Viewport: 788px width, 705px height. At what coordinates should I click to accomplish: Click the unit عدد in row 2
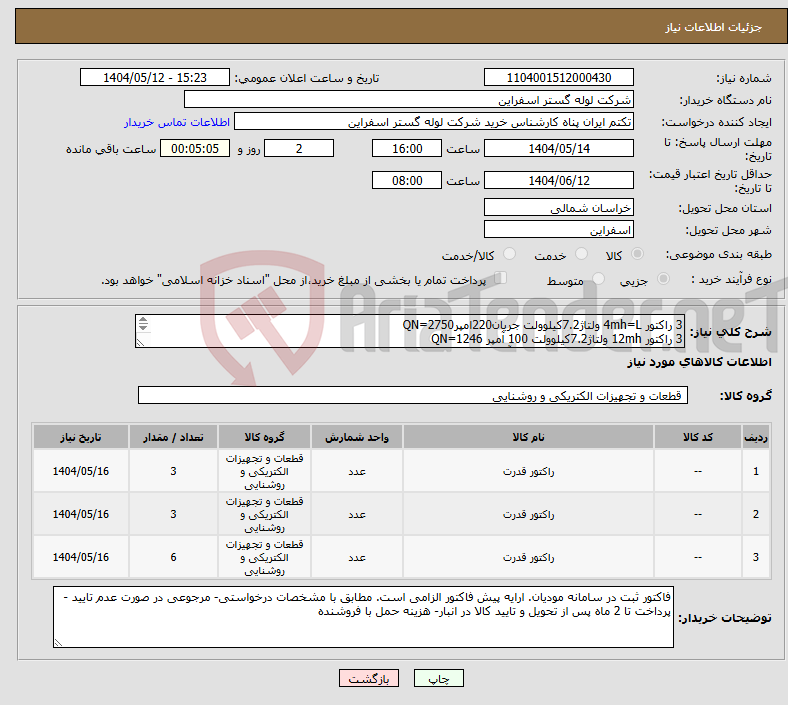[357, 515]
